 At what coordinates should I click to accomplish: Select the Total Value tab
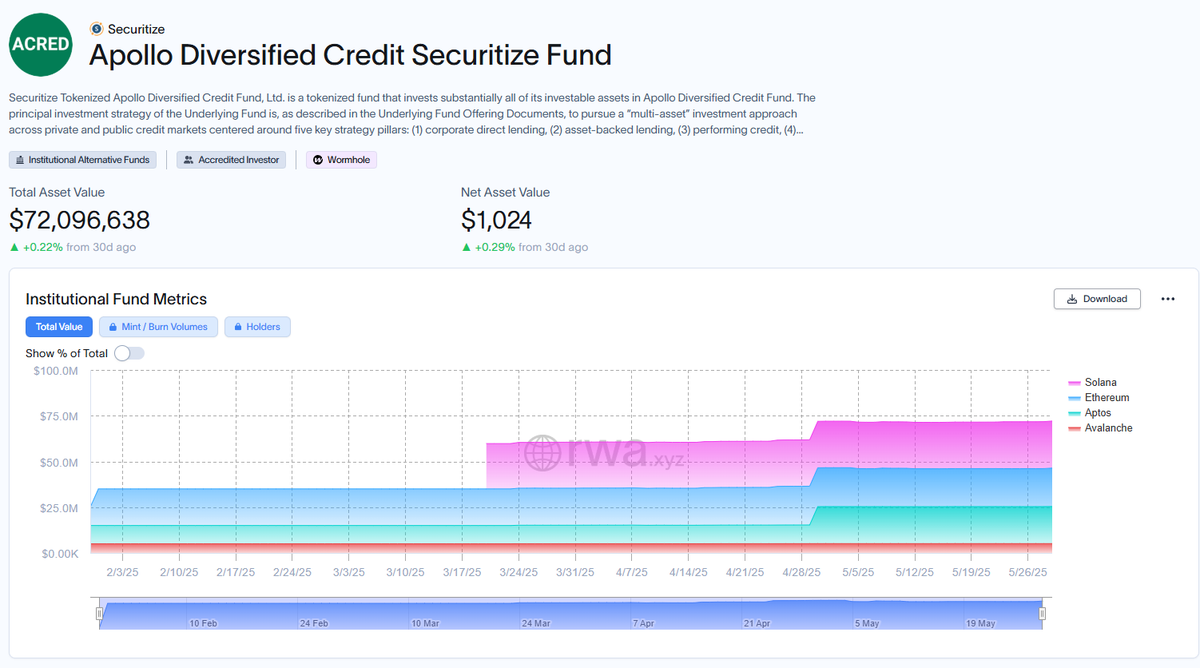[59, 327]
